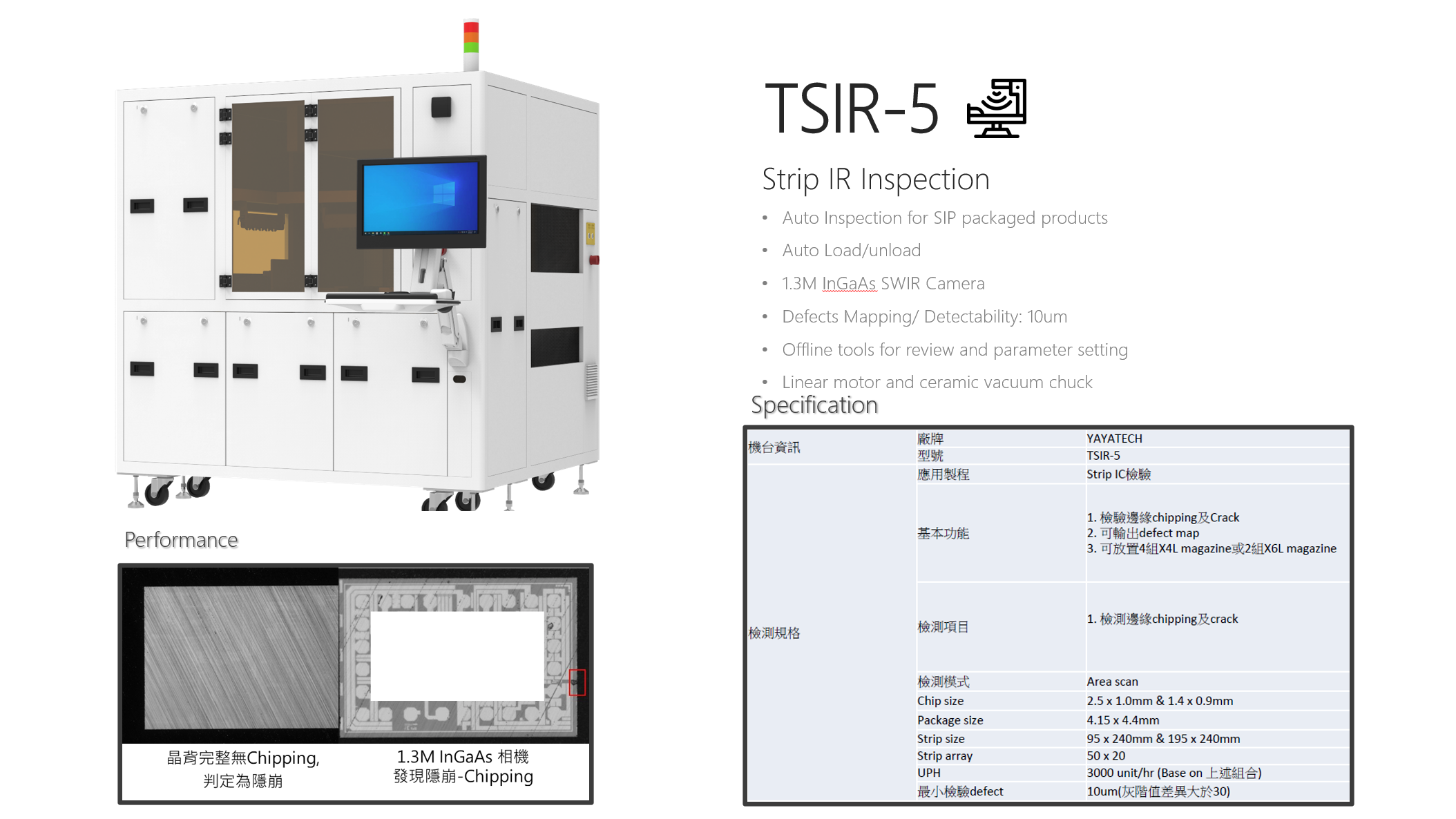
Task: Click the 'Auto Load/unload' bullet
Action: pos(852,251)
